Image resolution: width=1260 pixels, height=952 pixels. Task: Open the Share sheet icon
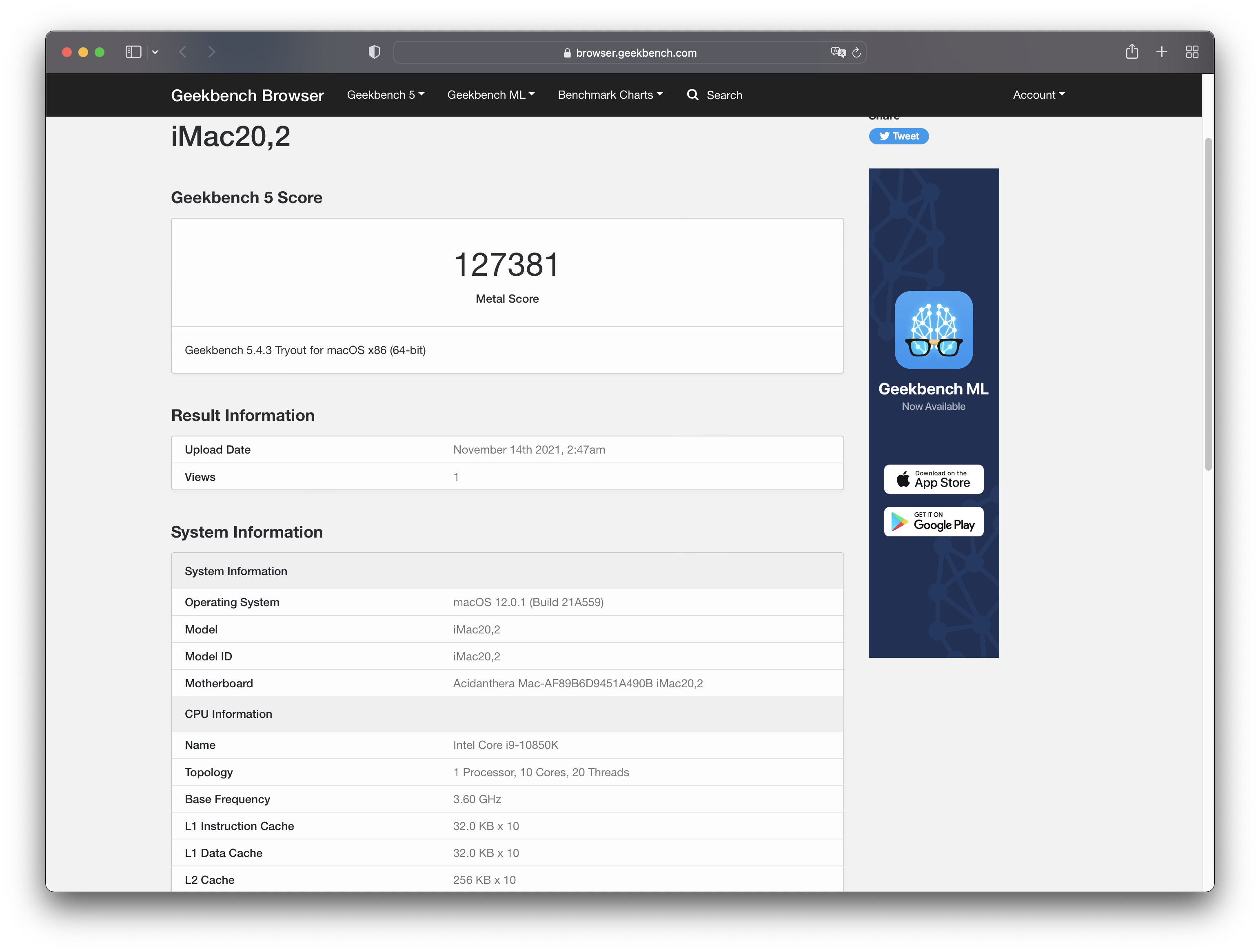click(x=1132, y=52)
